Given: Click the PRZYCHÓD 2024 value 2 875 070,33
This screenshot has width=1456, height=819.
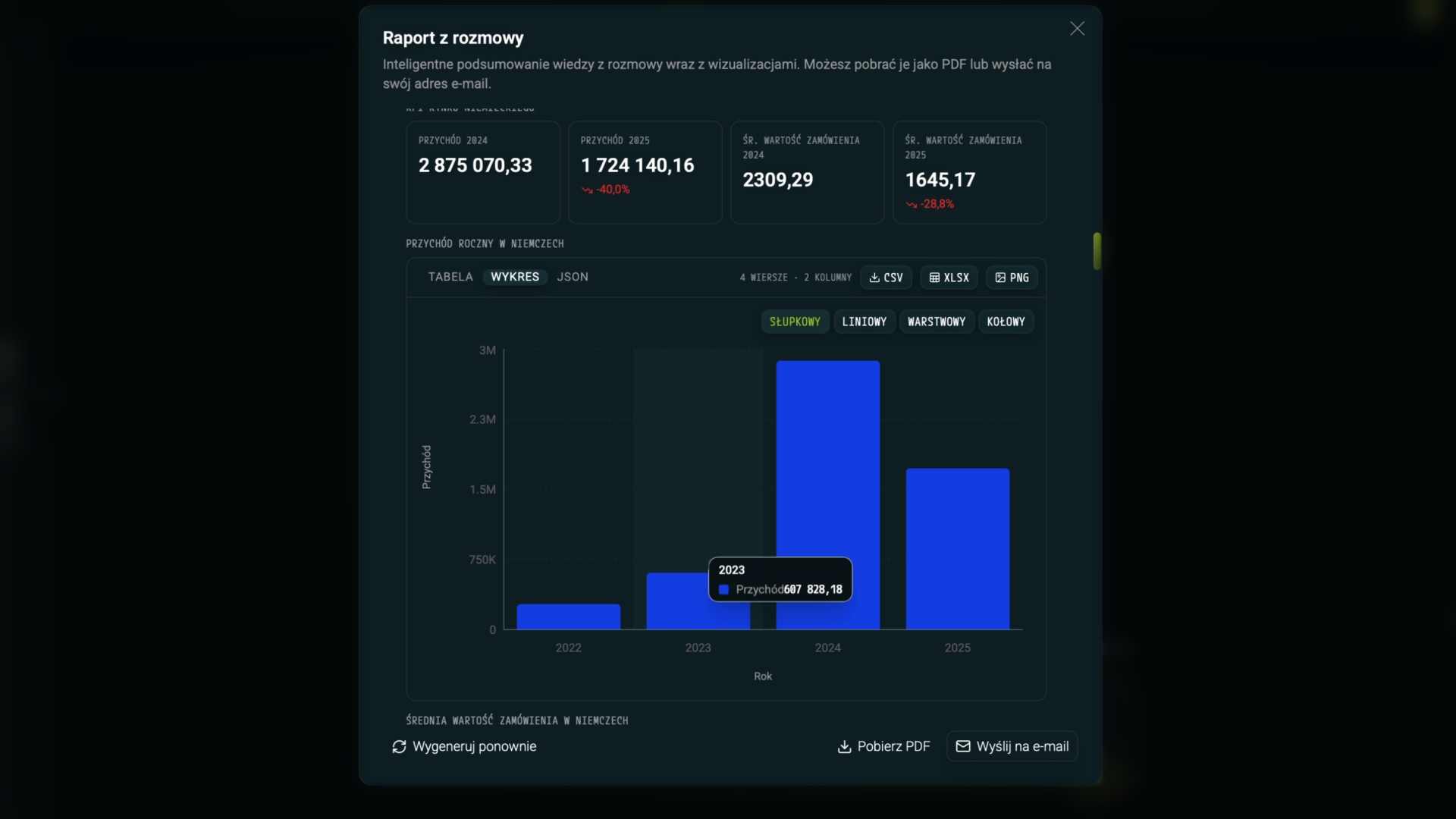Looking at the screenshot, I should click(x=475, y=165).
